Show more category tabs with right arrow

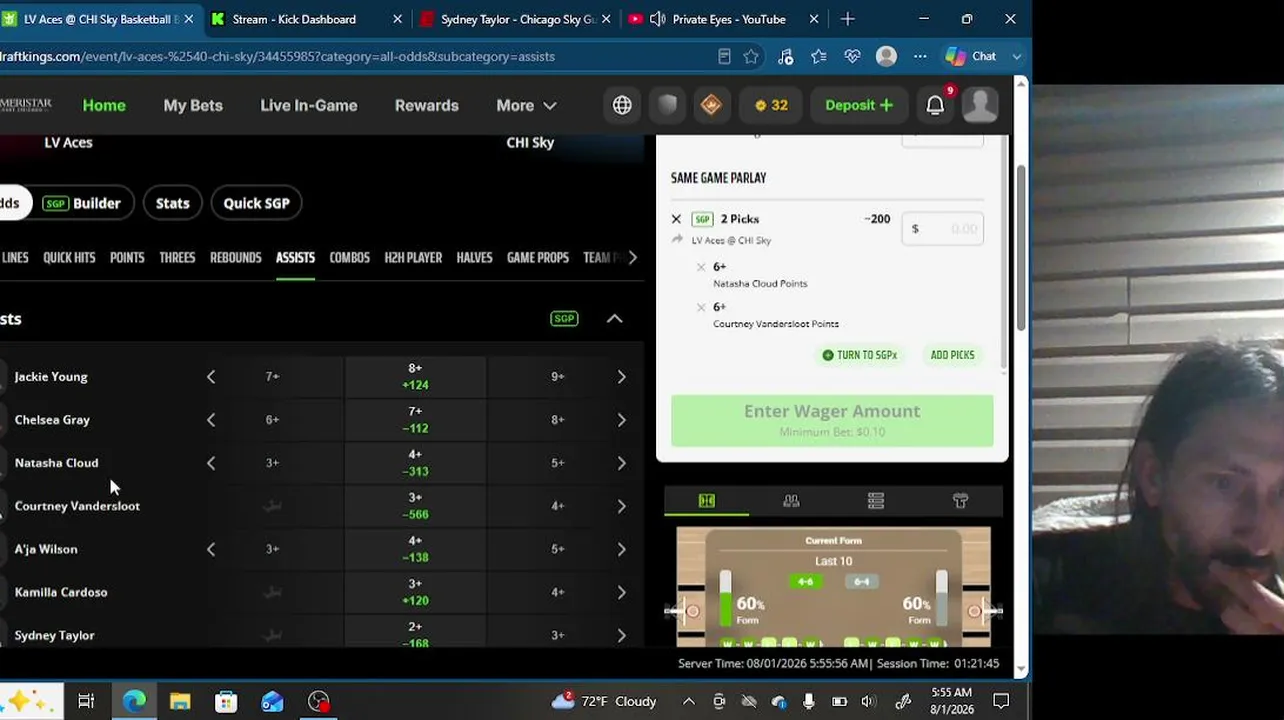point(632,257)
